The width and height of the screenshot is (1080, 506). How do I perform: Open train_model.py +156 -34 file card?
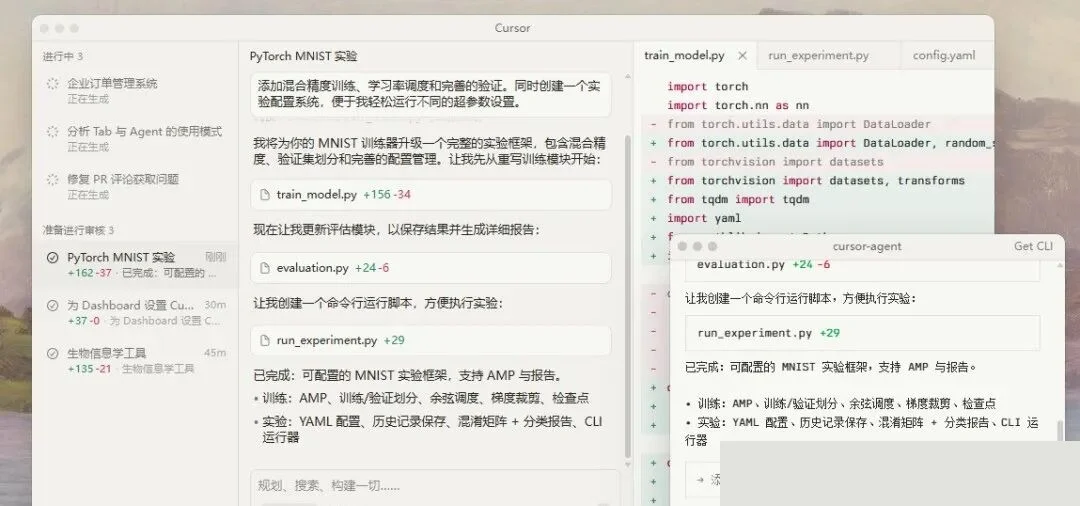pos(431,195)
